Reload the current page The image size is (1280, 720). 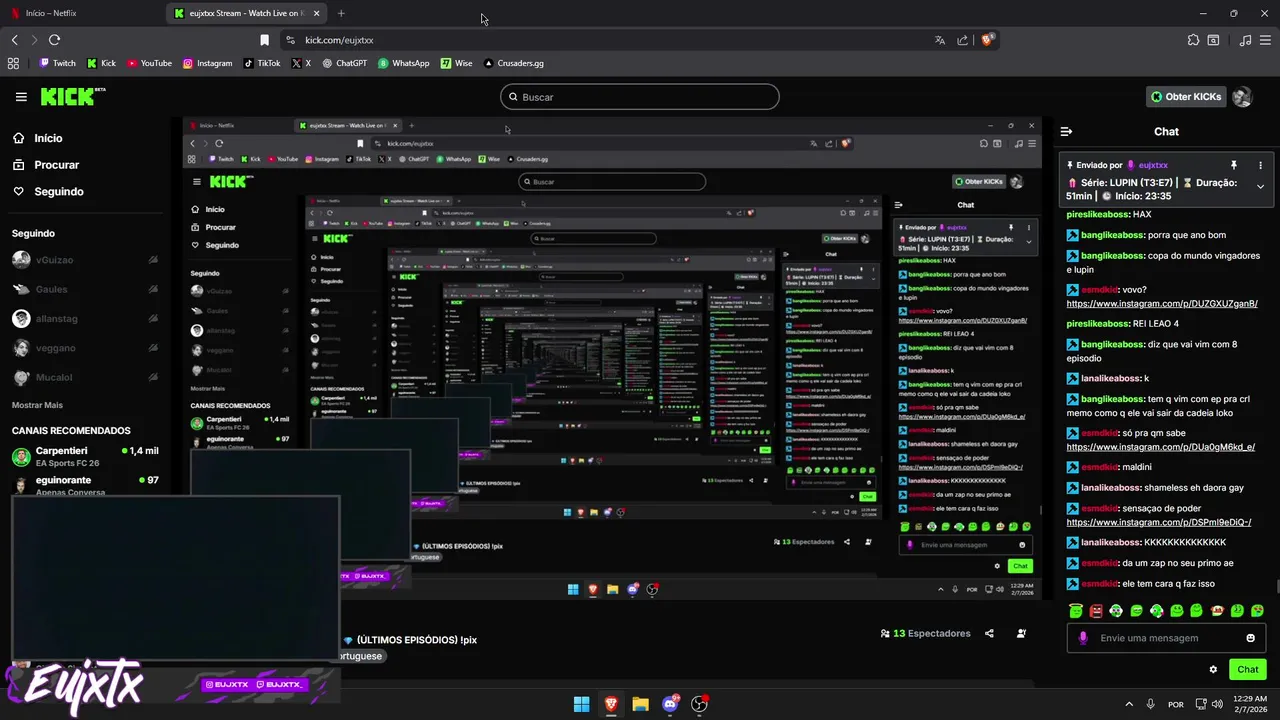[x=54, y=40]
